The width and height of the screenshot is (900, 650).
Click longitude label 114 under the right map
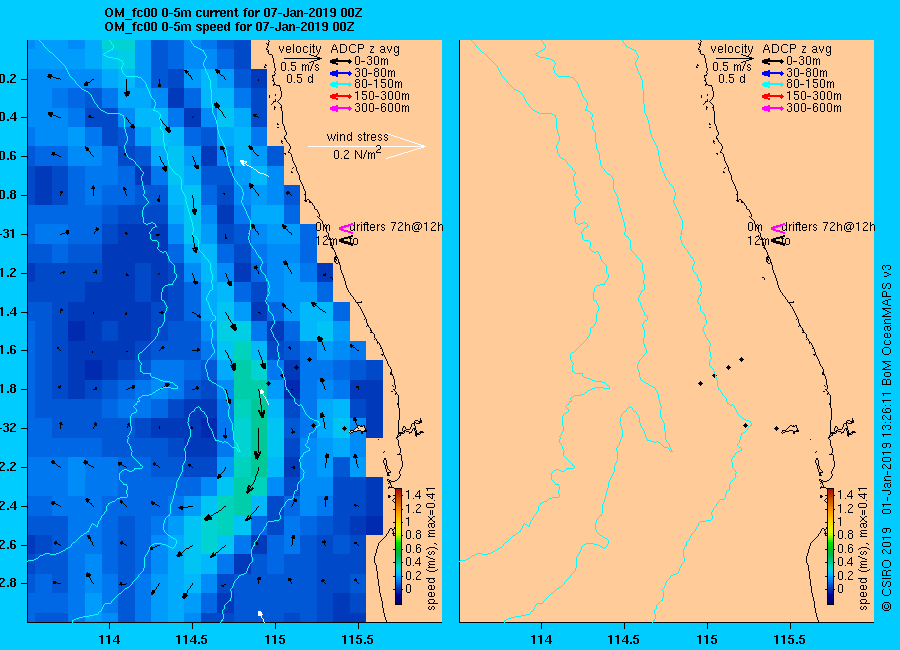(541, 639)
